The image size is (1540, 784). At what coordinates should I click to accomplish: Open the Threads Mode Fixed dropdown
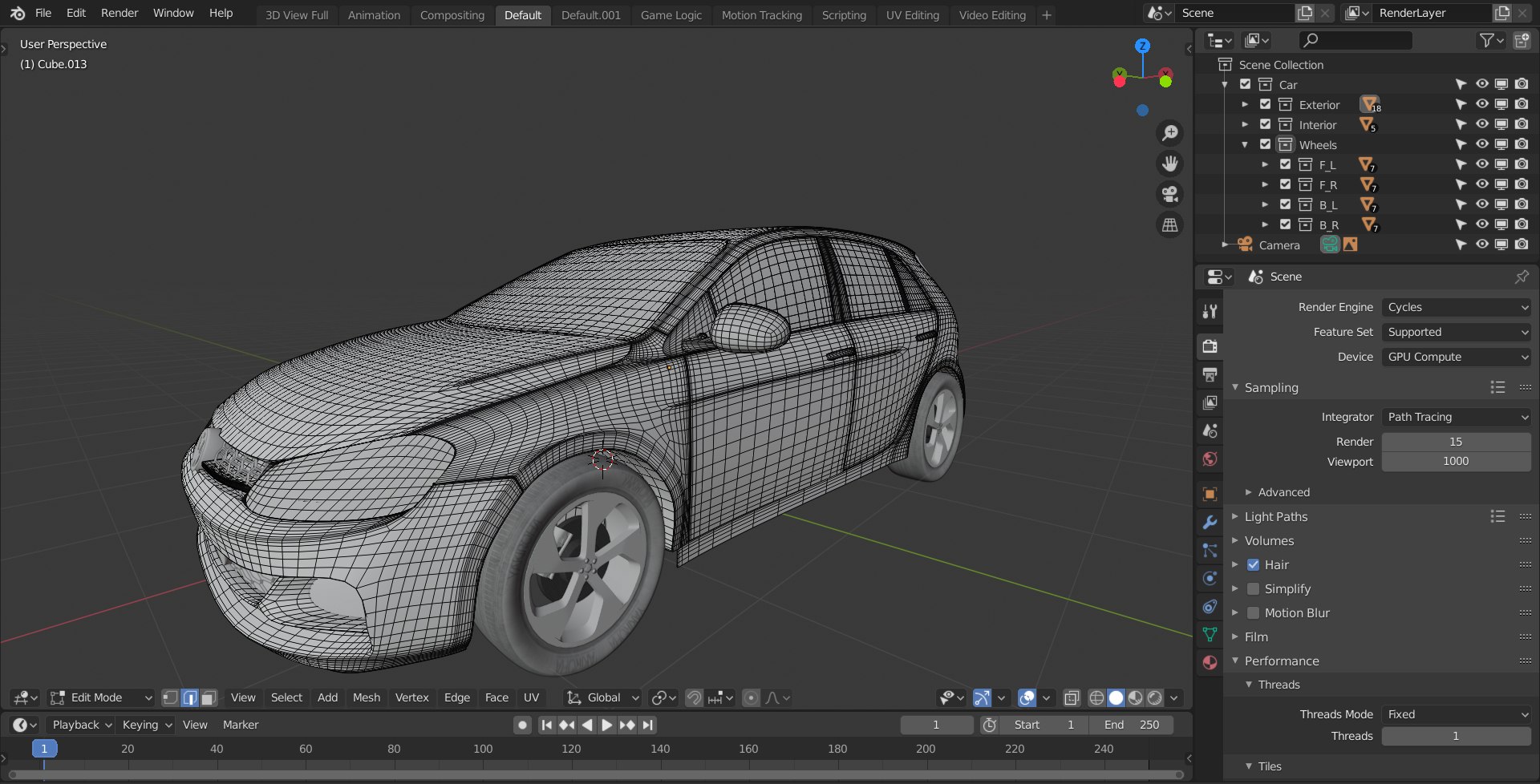coord(1456,714)
